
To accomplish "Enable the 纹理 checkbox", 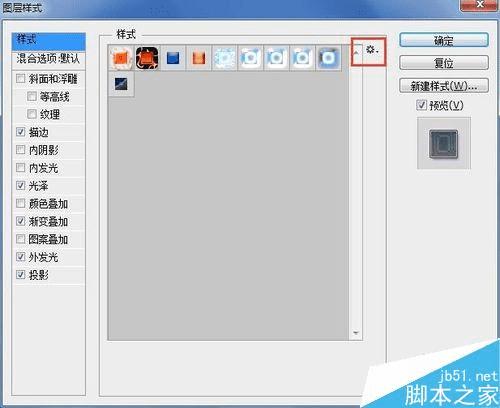I will (32, 114).
